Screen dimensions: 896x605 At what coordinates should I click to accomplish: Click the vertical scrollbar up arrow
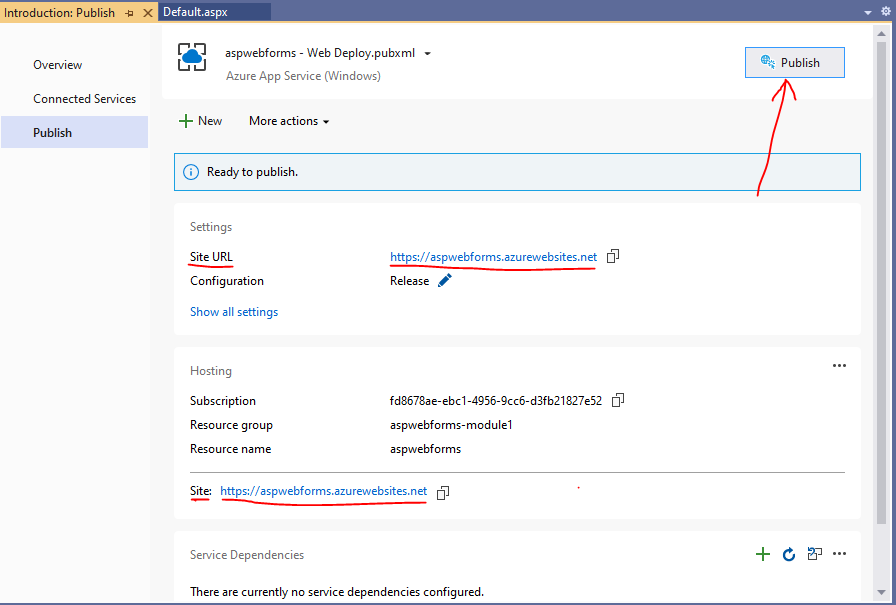pyautogui.click(x=881, y=34)
